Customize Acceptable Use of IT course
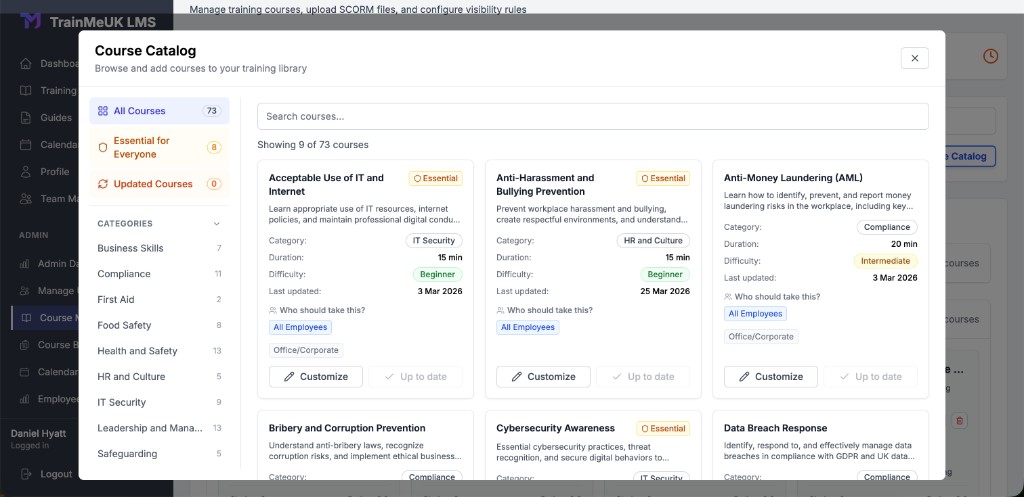 (315, 377)
